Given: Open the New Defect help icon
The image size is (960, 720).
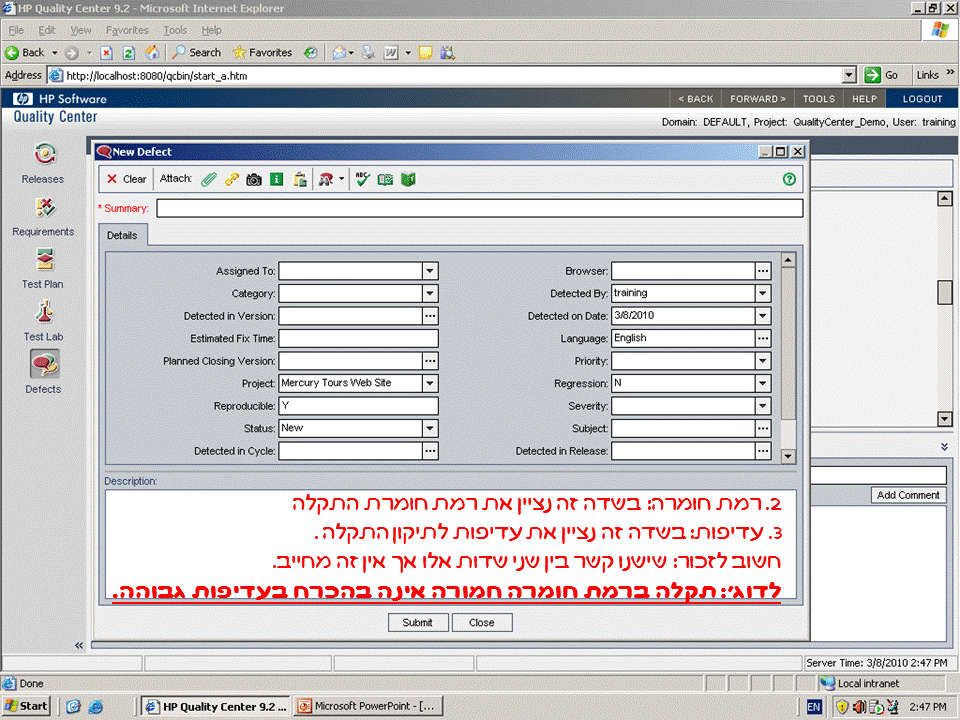Looking at the screenshot, I should tap(789, 179).
